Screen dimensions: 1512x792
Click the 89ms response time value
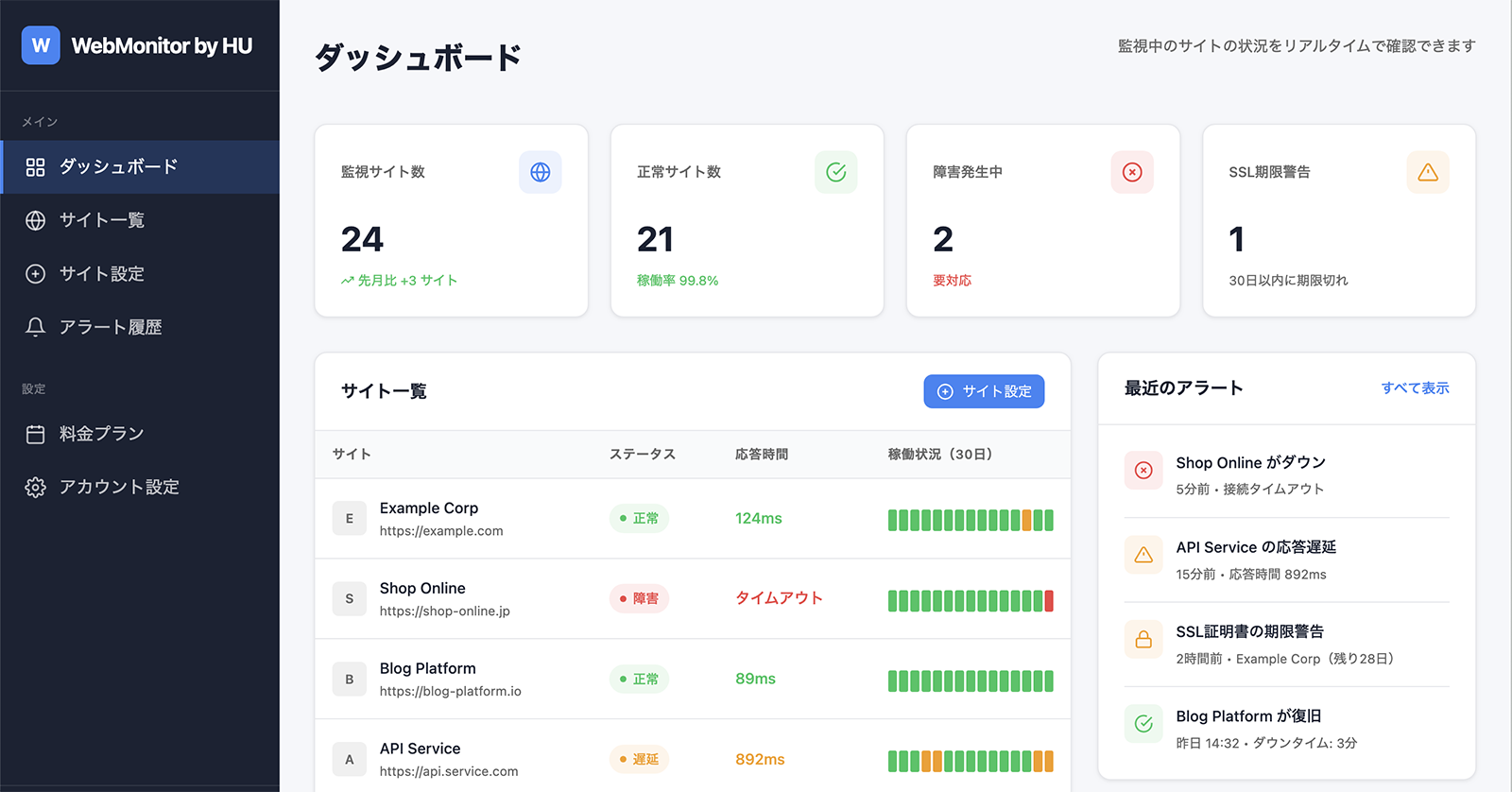[x=756, y=680]
